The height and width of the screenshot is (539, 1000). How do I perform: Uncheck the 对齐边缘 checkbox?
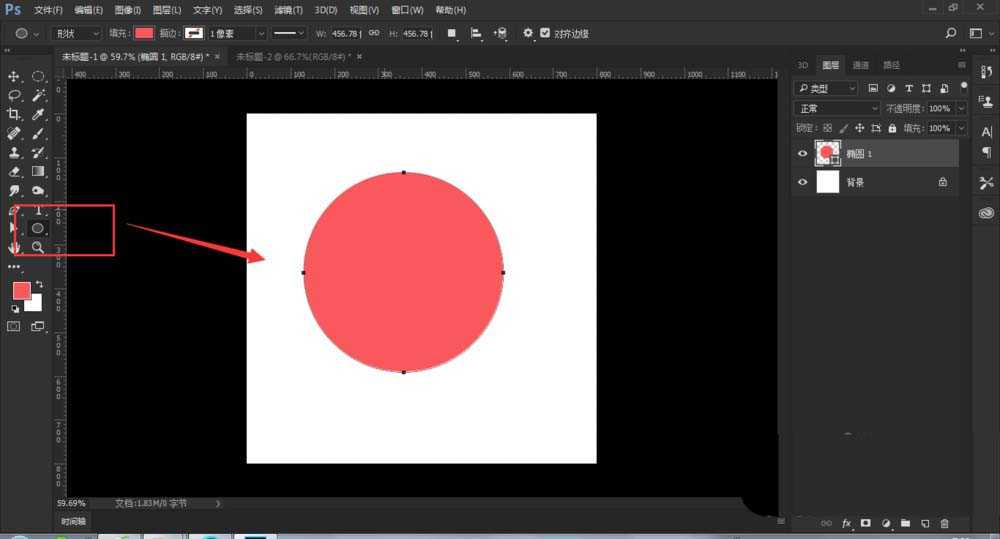[545, 33]
